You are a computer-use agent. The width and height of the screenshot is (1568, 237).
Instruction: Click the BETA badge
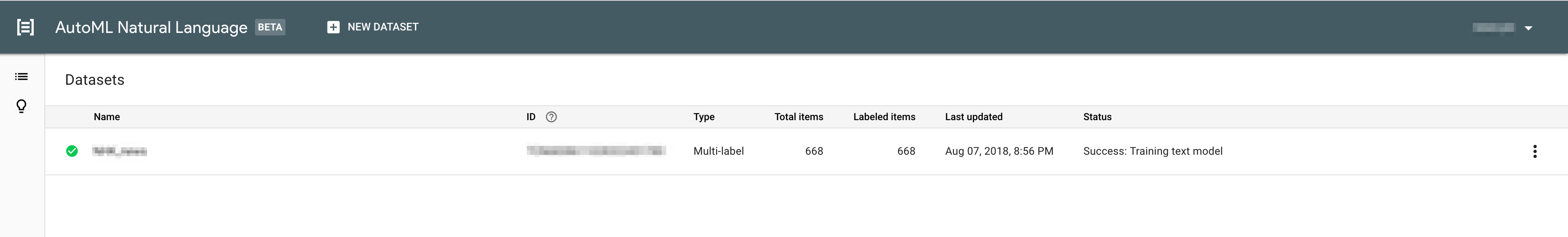pyautogui.click(x=270, y=27)
